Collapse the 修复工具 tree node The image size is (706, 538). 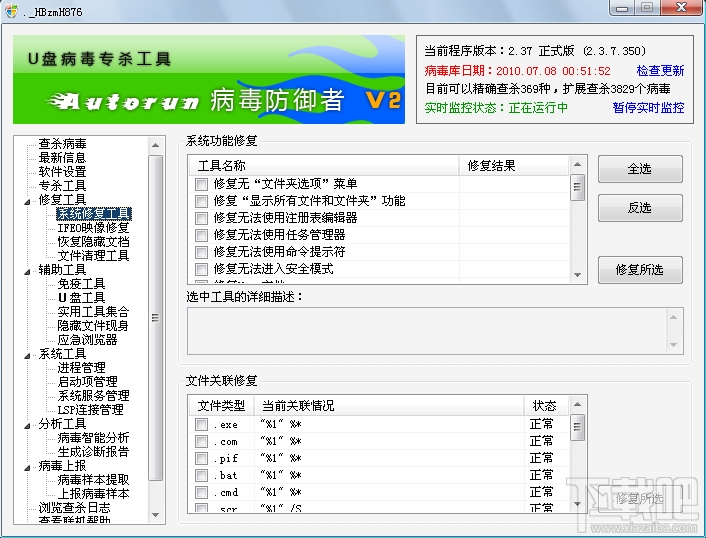pos(27,201)
